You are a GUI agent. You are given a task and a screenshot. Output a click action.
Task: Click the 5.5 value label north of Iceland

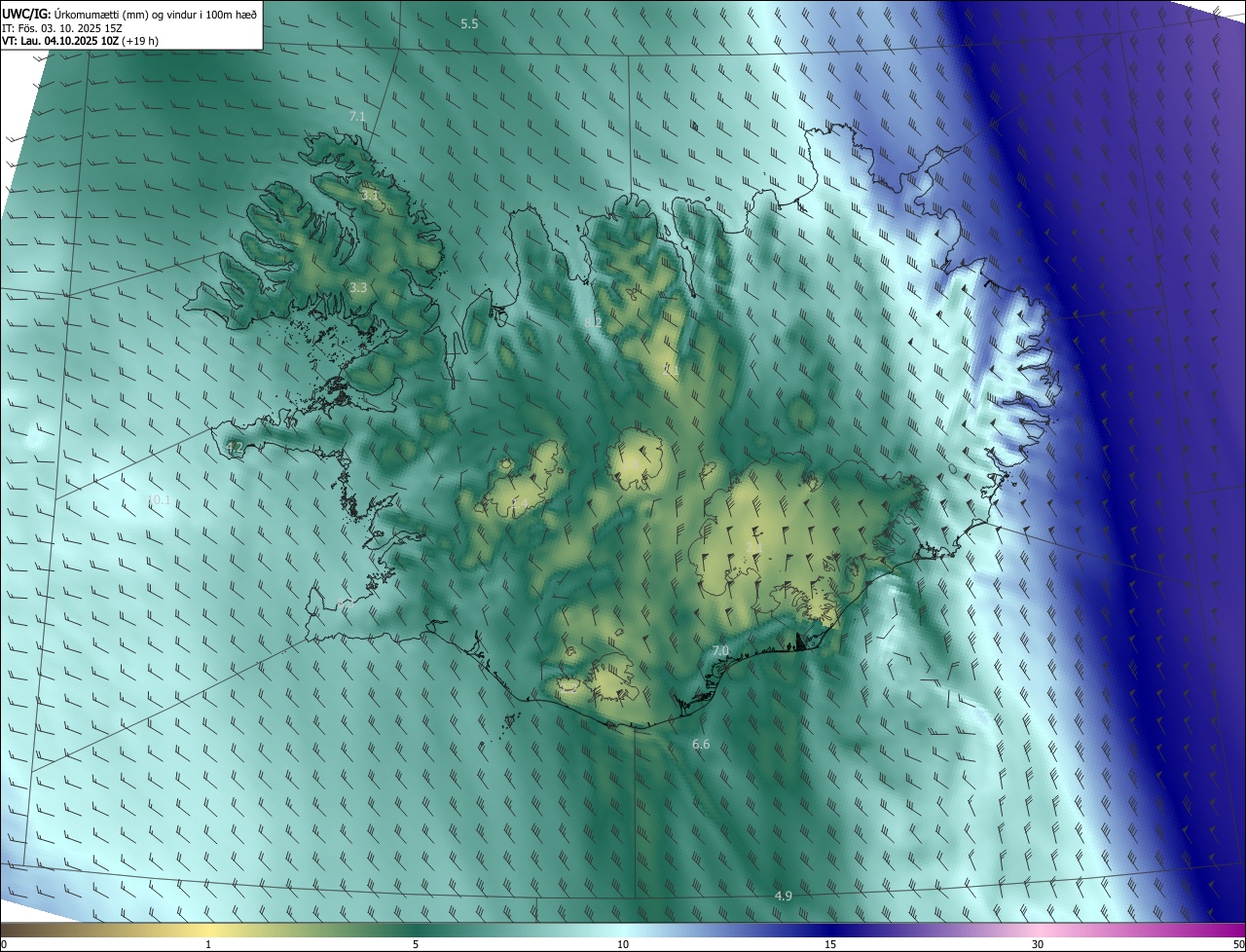pos(469,23)
